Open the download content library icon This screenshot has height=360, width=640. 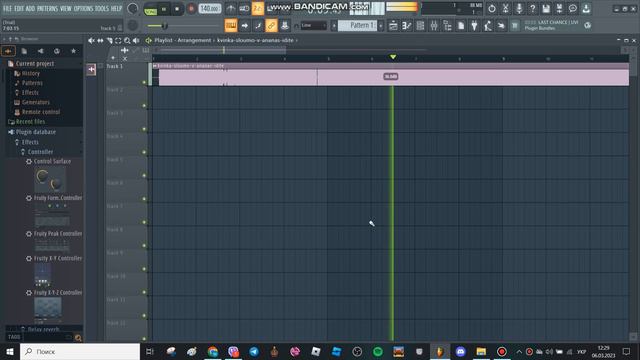[x=586, y=8]
